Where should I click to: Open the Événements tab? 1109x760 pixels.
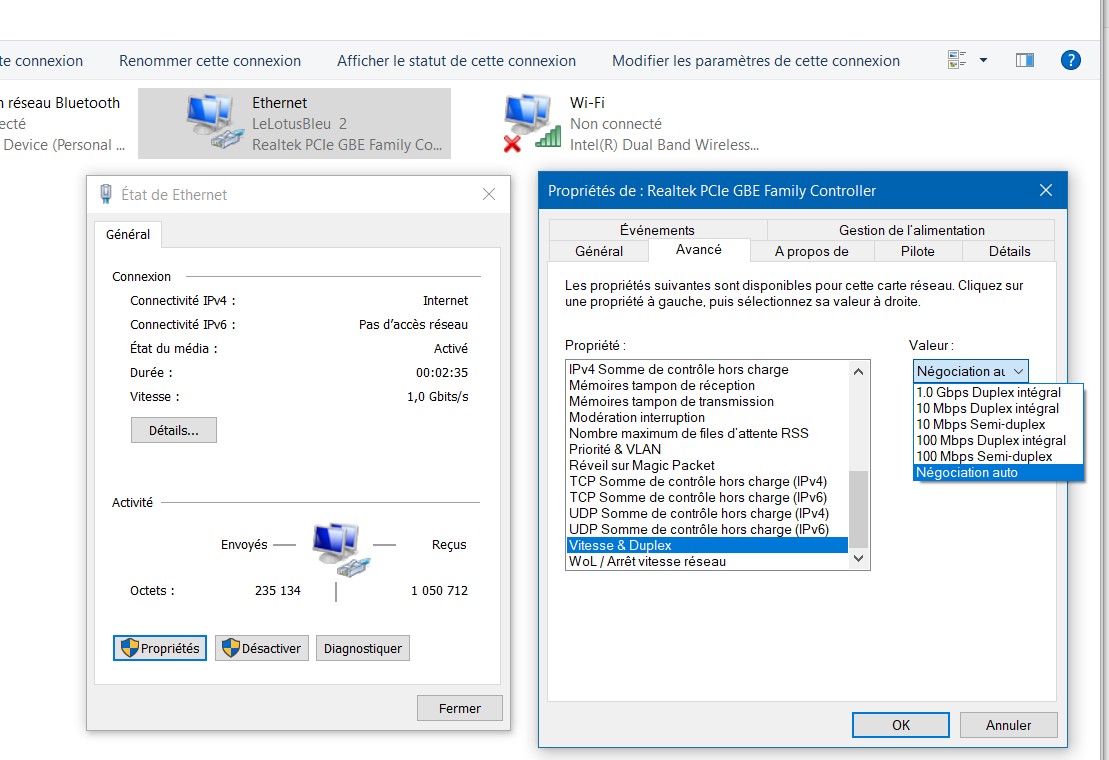657,230
